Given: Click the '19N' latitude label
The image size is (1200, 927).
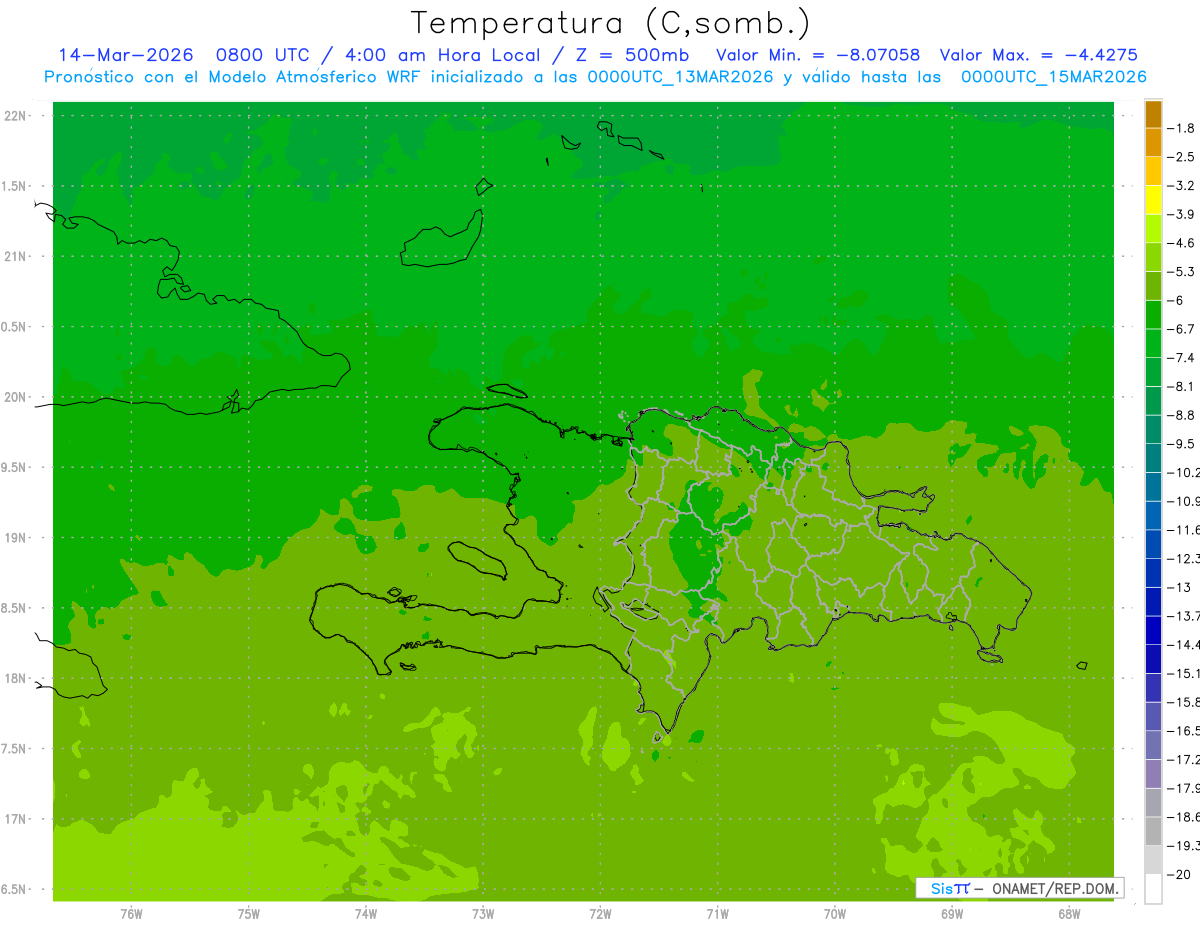Looking at the screenshot, I should [17, 538].
